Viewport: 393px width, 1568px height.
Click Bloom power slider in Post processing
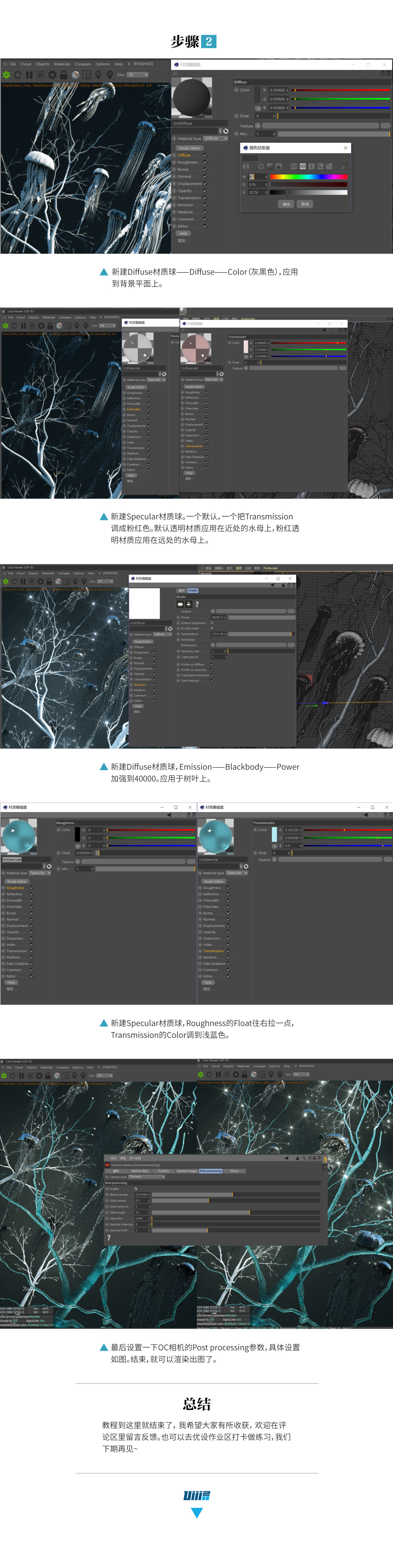coord(236,1194)
